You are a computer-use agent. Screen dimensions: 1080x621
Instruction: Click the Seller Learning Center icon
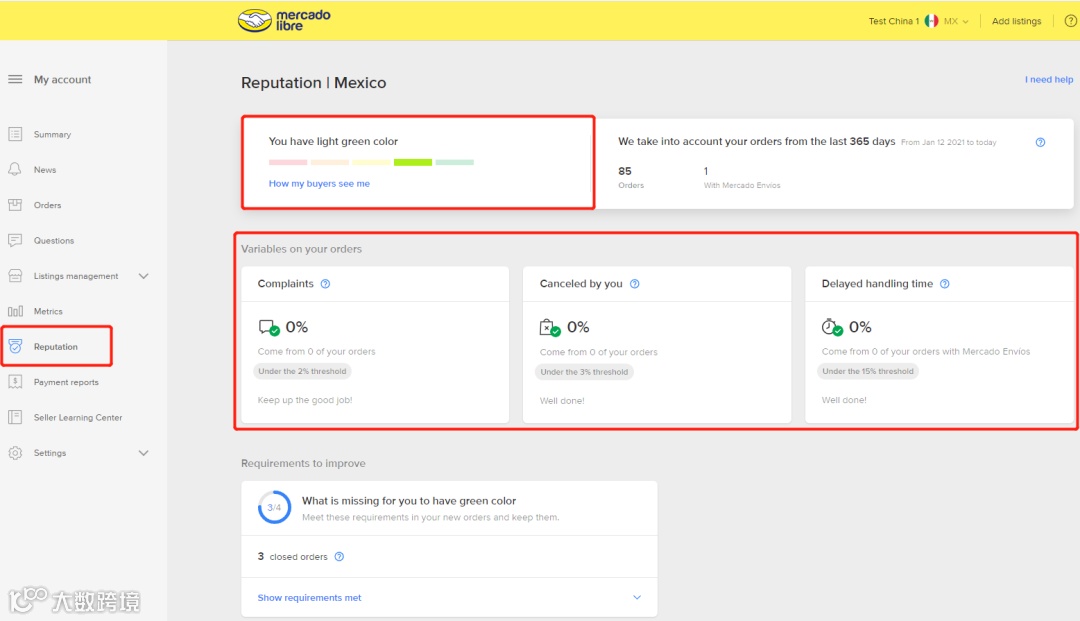click(15, 417)
